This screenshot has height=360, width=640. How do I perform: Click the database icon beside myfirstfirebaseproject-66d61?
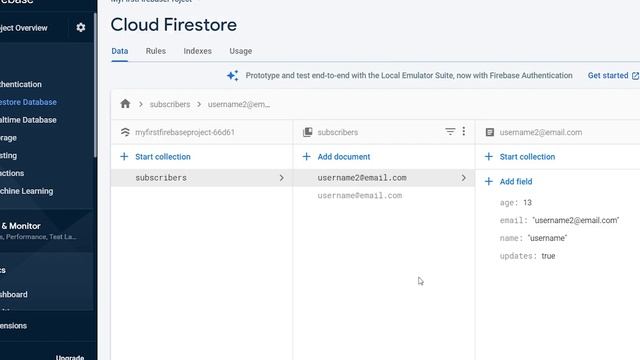click(x=125, y=132)
